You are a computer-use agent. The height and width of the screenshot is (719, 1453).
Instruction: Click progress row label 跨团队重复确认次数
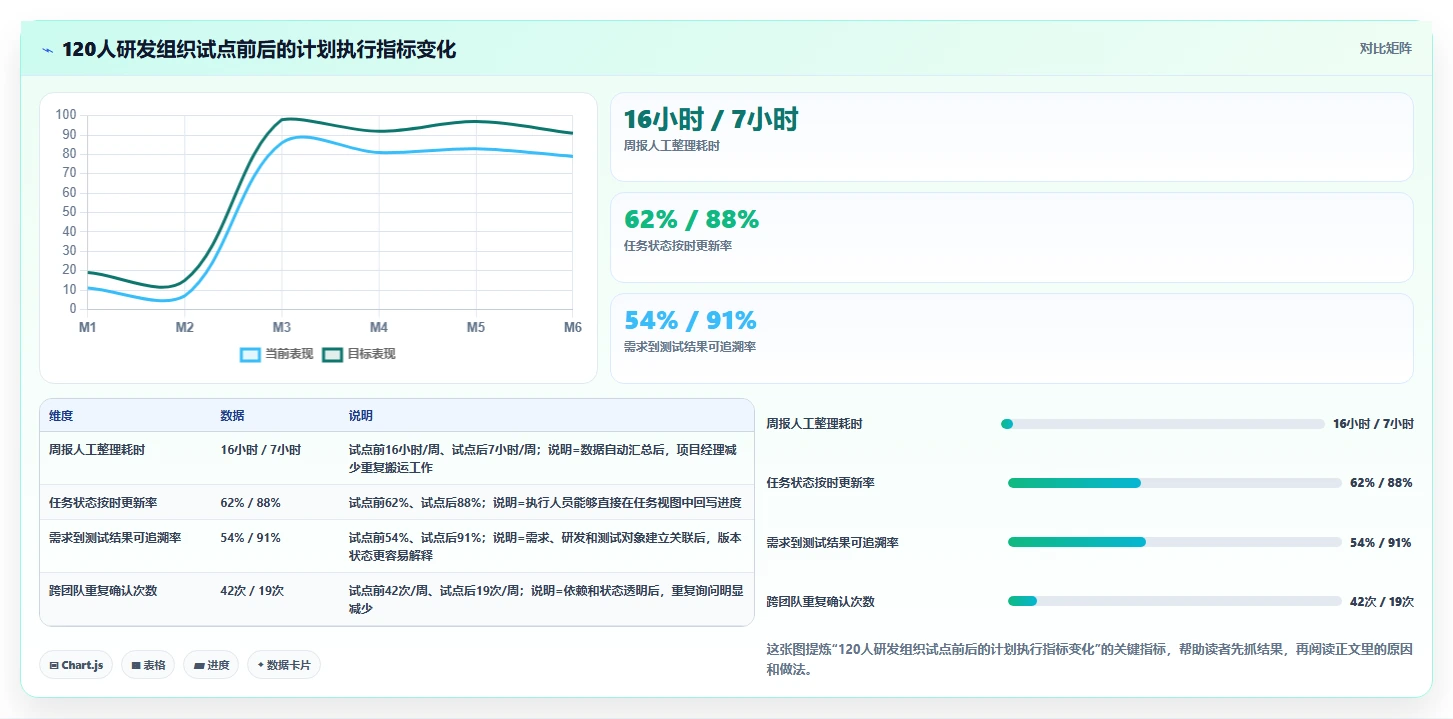(x=820, y=601)
